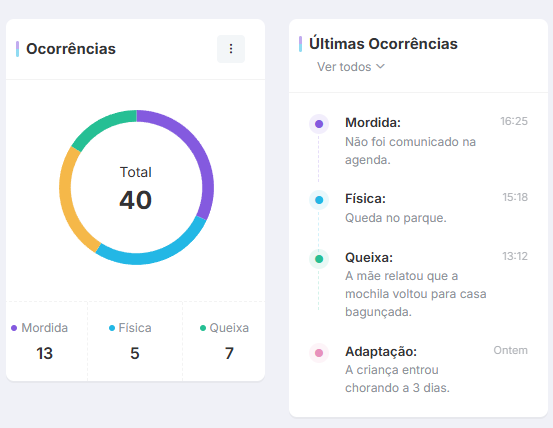Click the Total 40 chart center
The image size is (553, 428).
pos(136,188)
